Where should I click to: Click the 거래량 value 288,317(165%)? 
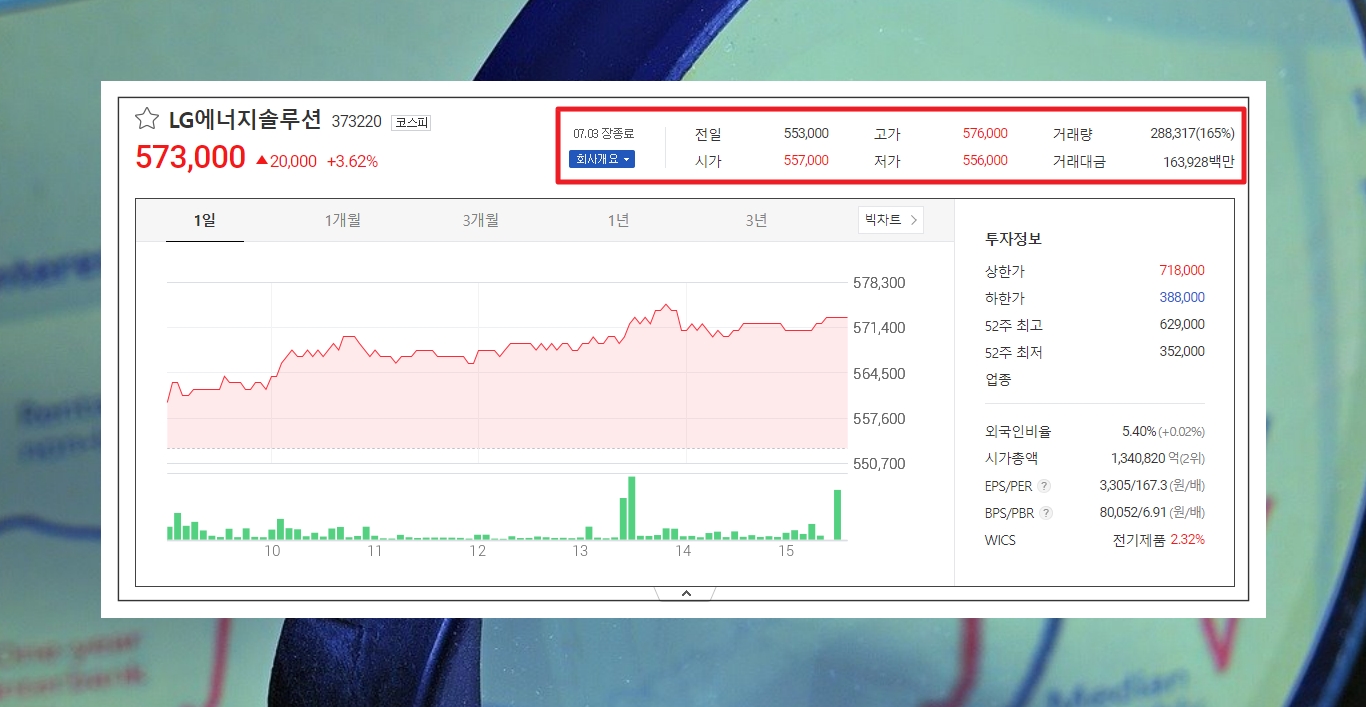tap(1192, 133)
